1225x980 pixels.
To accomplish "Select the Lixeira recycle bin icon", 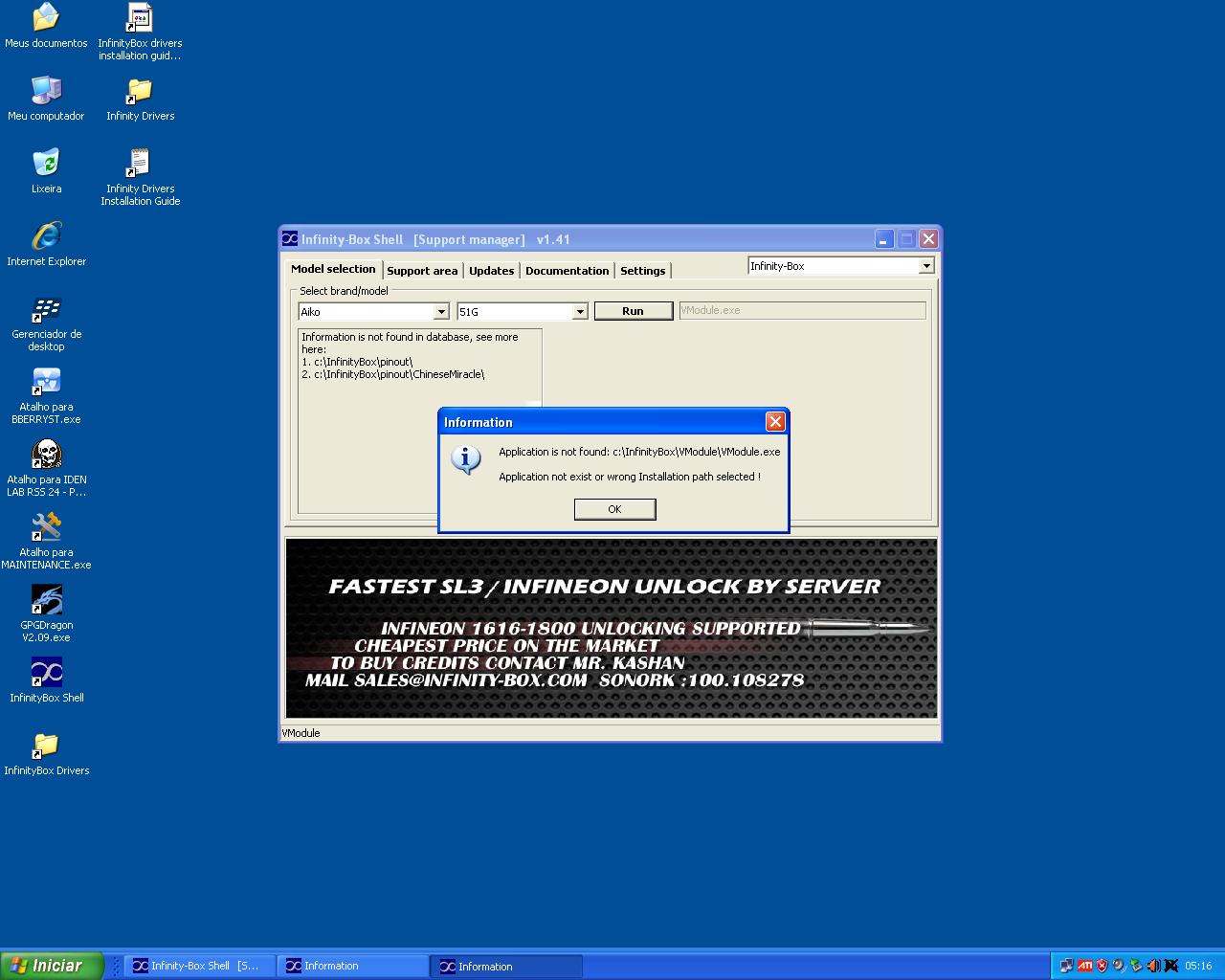I will (45, 171).
